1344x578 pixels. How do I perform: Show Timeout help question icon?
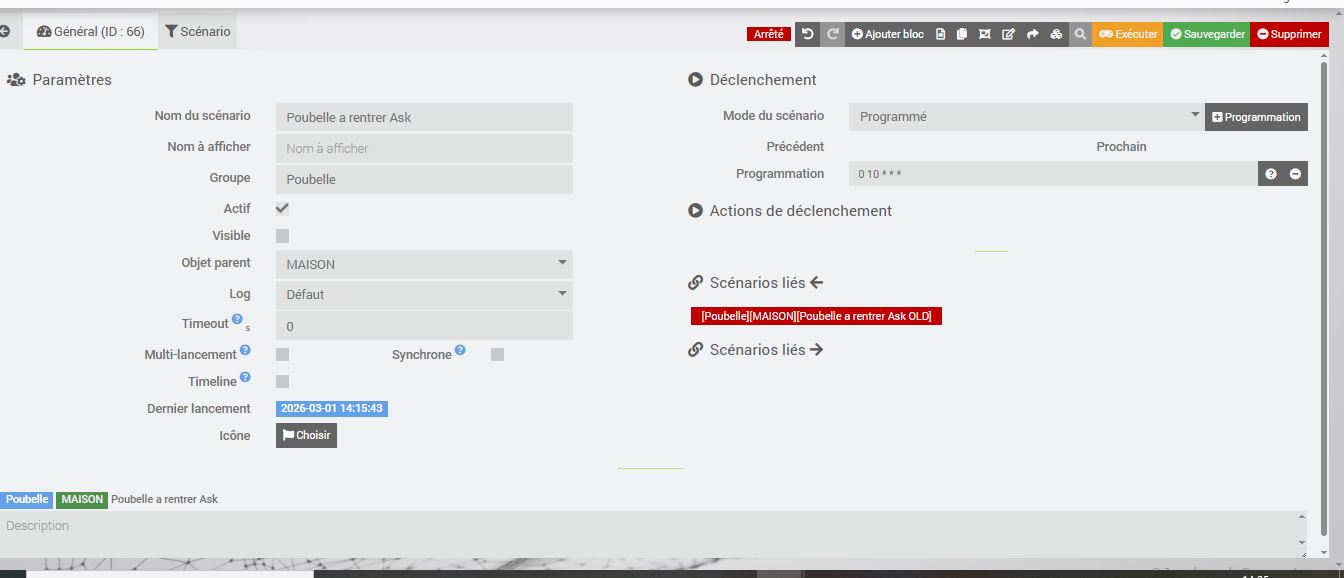coord(237,320)
